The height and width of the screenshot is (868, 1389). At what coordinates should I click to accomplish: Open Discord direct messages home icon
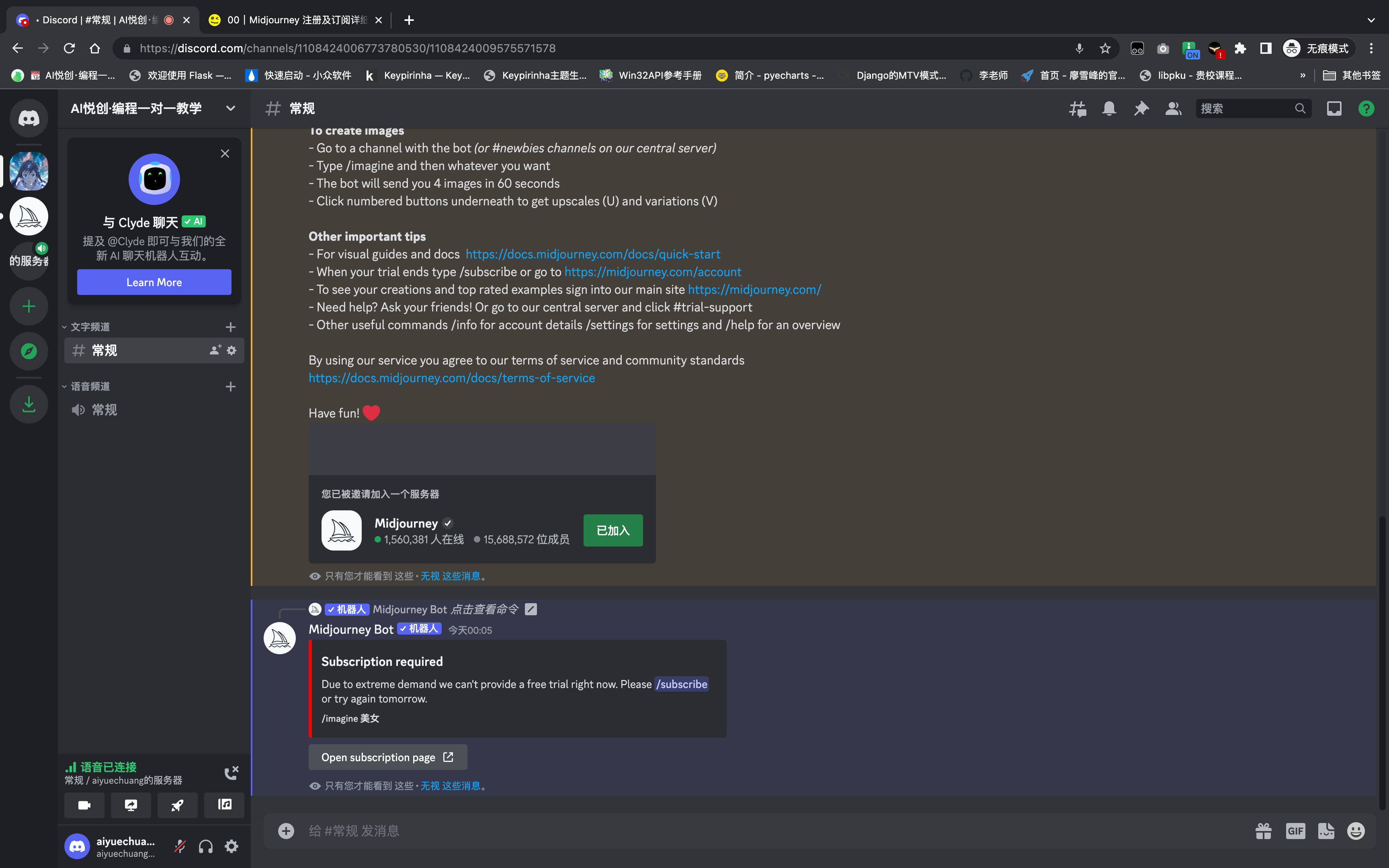(x=29, y=118)
